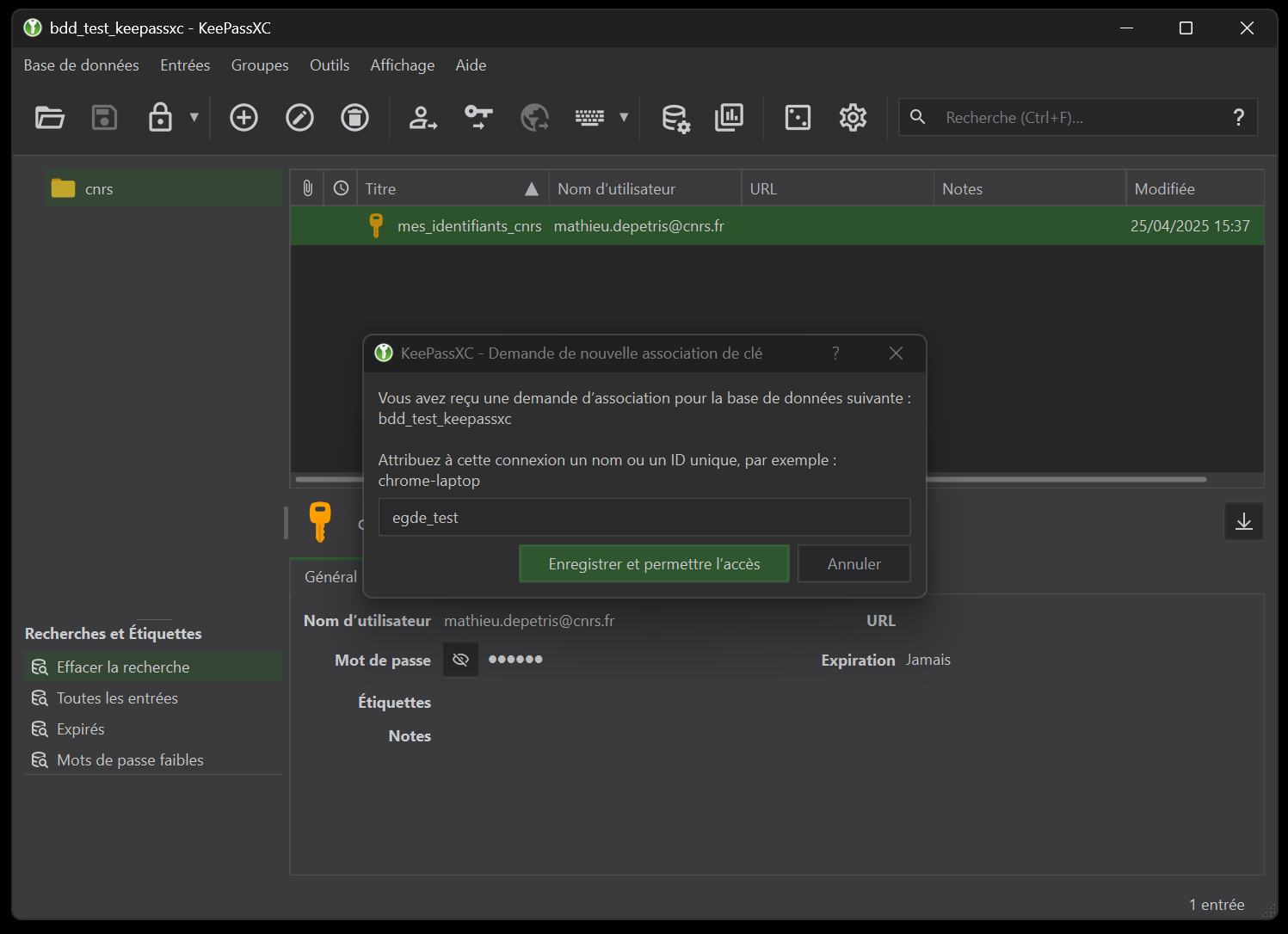Click in the Recherche search field
This screenshot has height=934, width=1288.
(x=1080, y=117)
